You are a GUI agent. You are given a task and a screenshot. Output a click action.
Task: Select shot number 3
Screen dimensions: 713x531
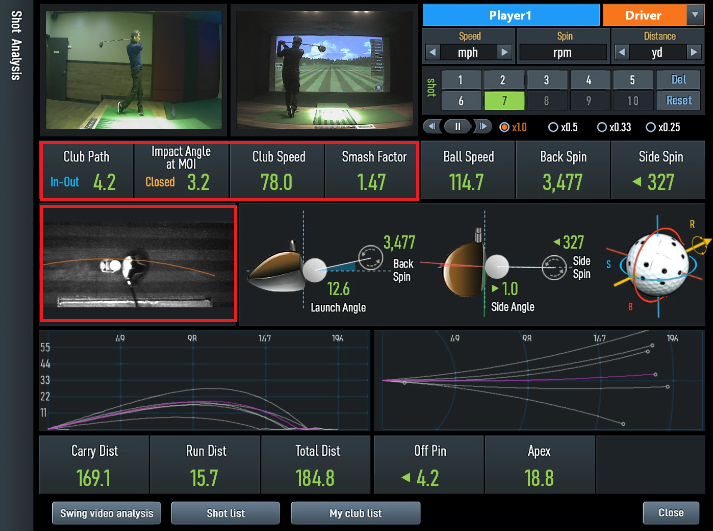(547, 80)
